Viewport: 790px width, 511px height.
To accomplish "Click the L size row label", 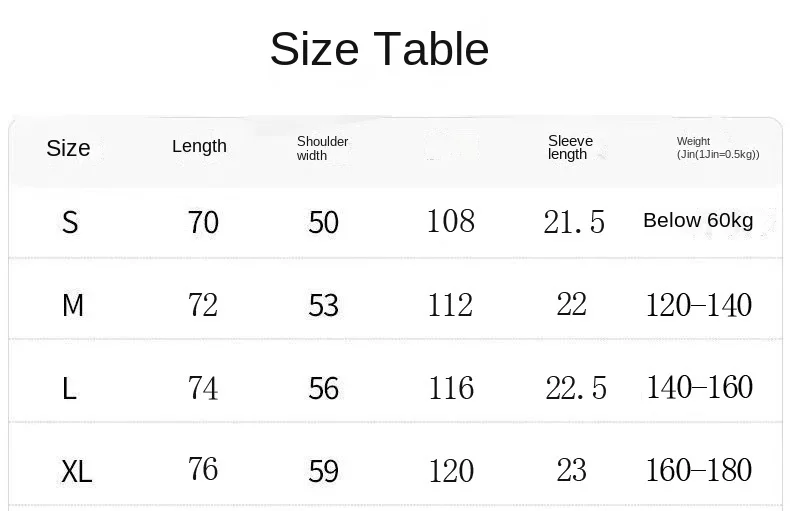I will point(69,388).
